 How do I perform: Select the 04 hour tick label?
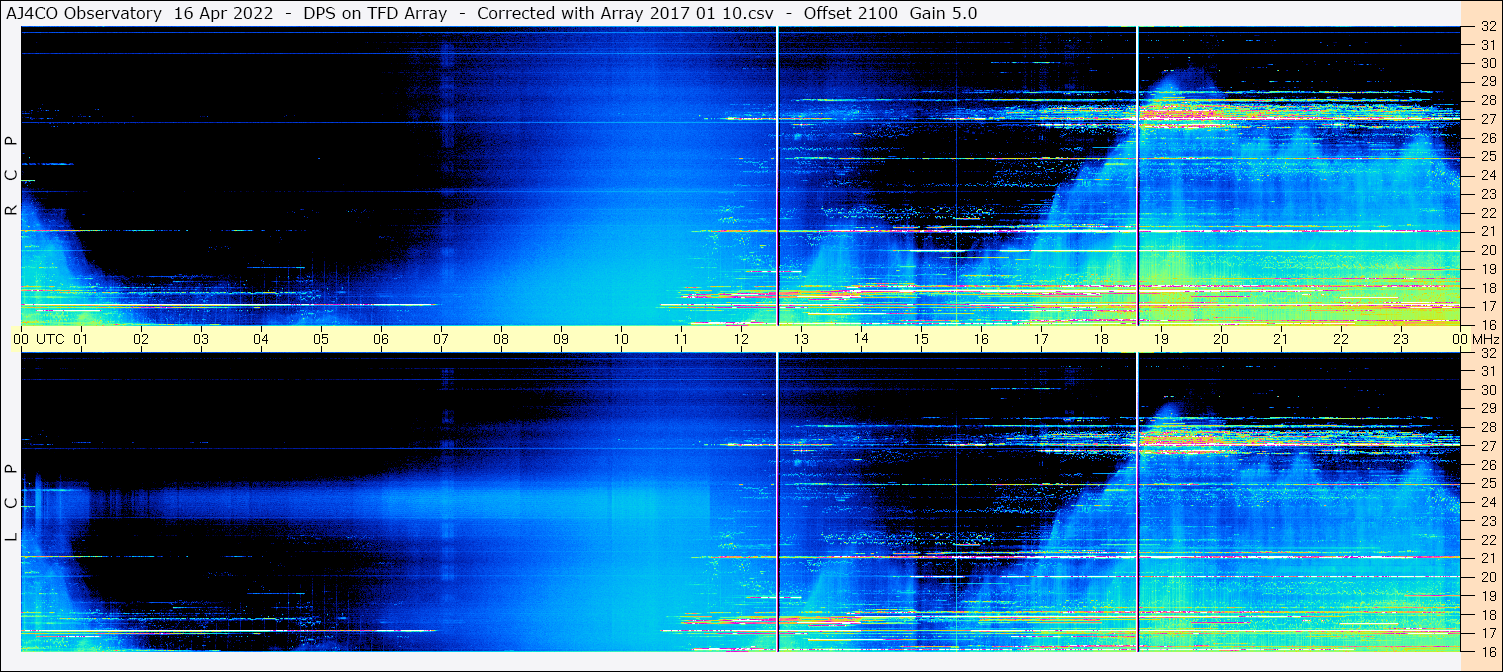(261, 339)
